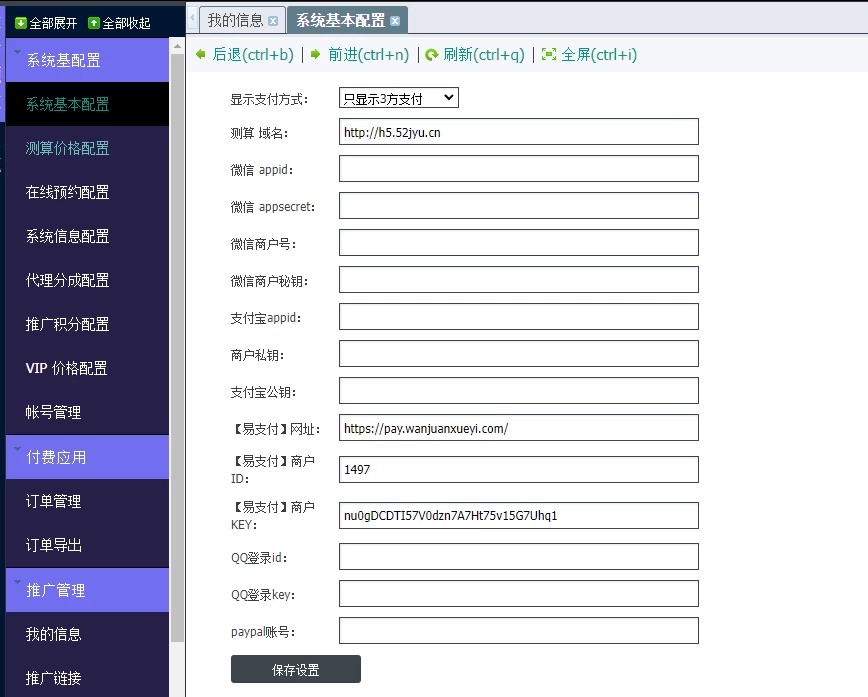Click the 保存设置 button
The height and width of the screenshot is (697, 868).
click(295, 669)
